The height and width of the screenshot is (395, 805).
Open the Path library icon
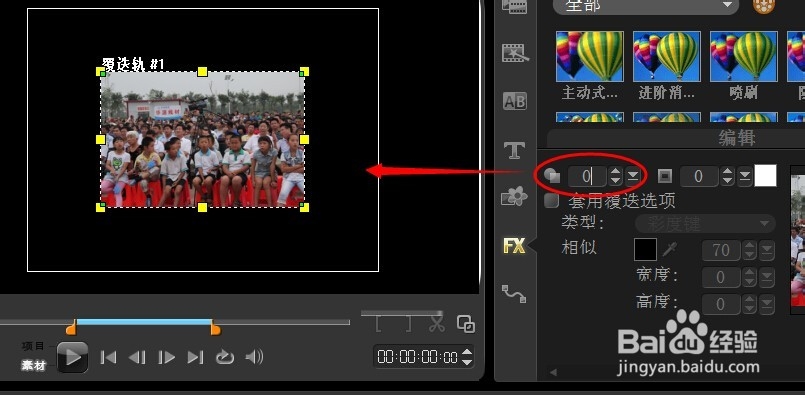(514, 294)
